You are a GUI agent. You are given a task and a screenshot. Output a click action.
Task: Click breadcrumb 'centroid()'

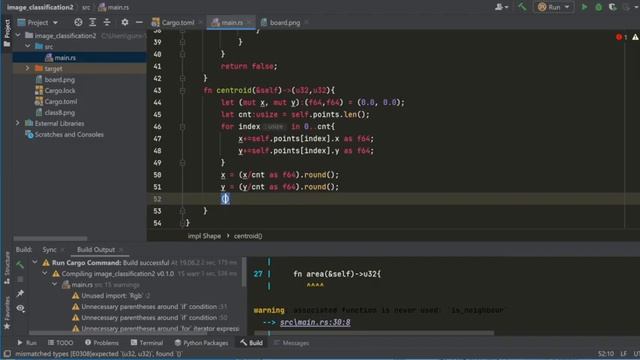click(248, 236)
